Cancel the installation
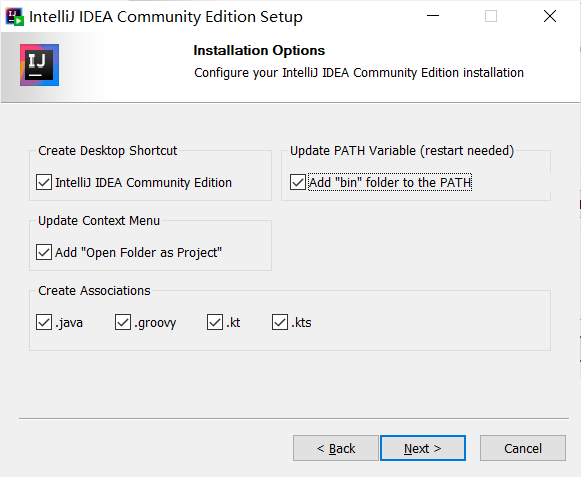Screen dimensions: 581x477 pyautogui.click(x=523, y=448)
